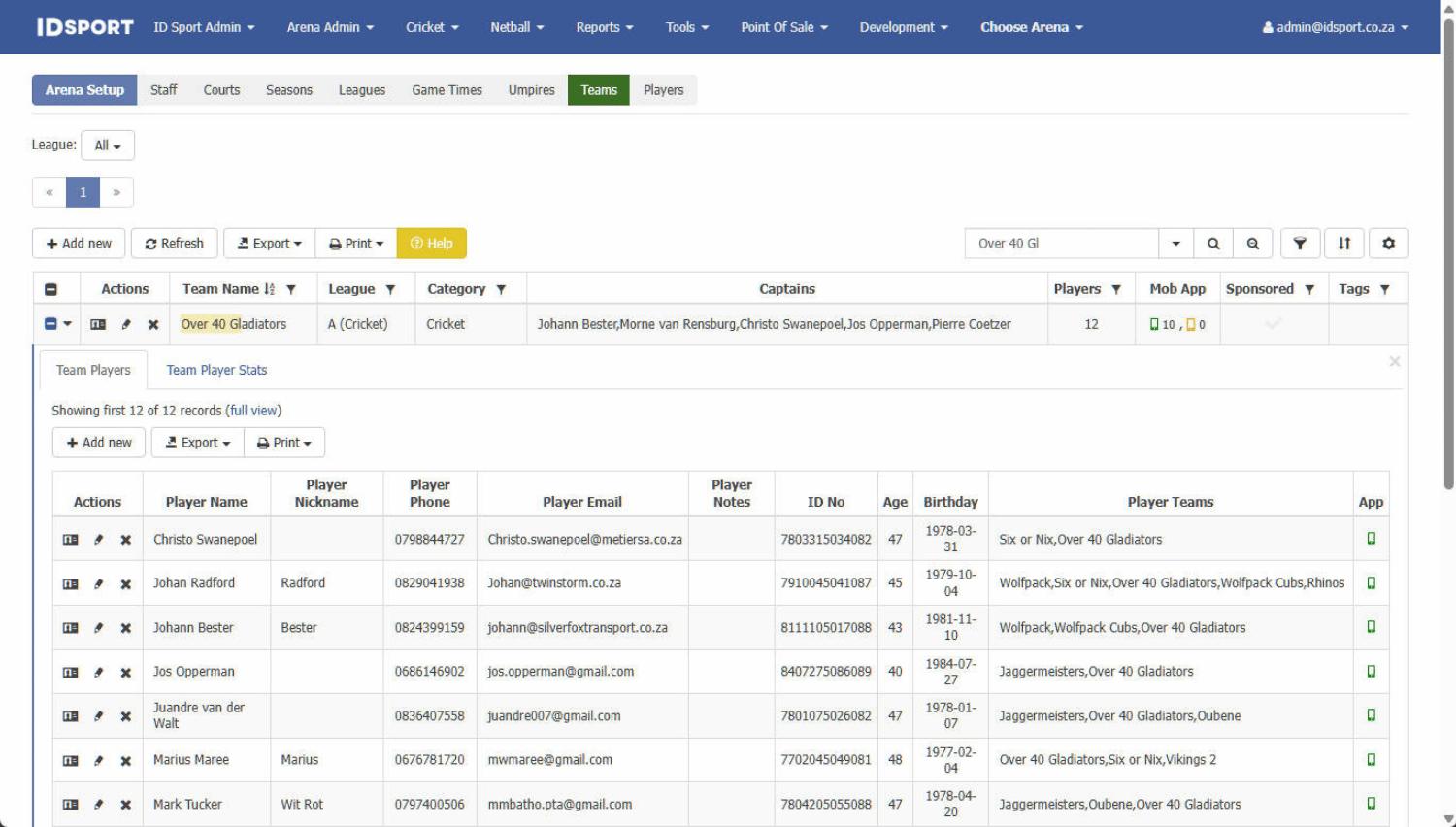This screenshot has height=827, width=1456.
Task: Open the main Print dropdown
Action: [x=356, y=244]
